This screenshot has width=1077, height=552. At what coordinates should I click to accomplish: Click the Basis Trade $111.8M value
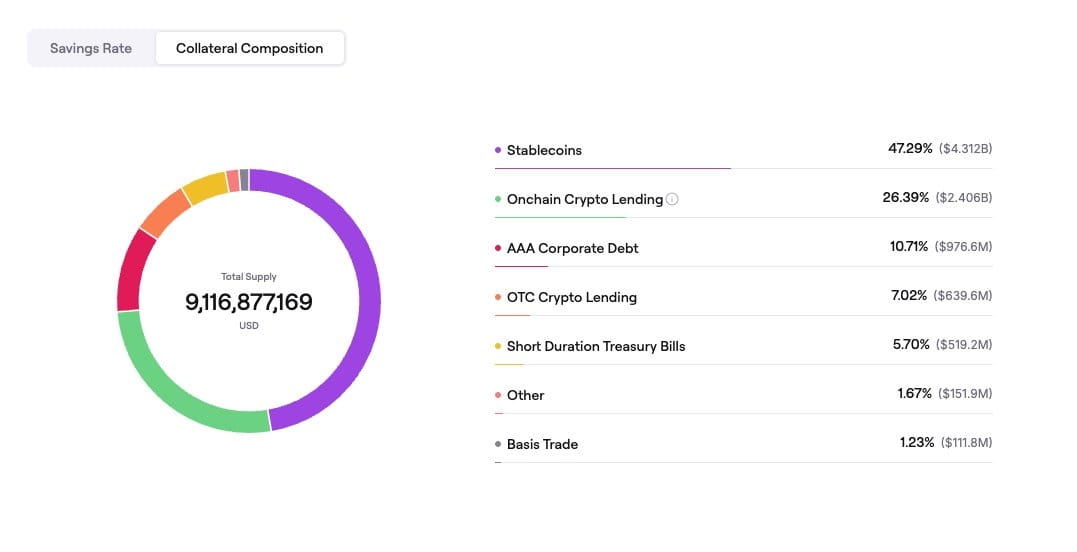(966, 443)
